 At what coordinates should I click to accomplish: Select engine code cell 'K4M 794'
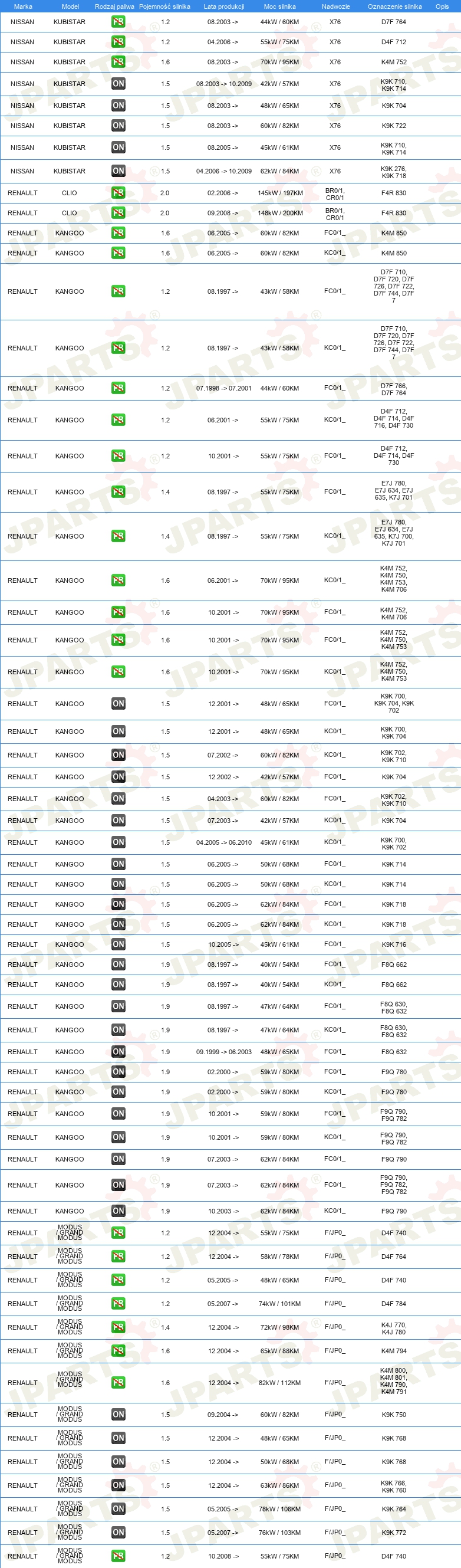pyautogui.click(x=393, y=1352)
